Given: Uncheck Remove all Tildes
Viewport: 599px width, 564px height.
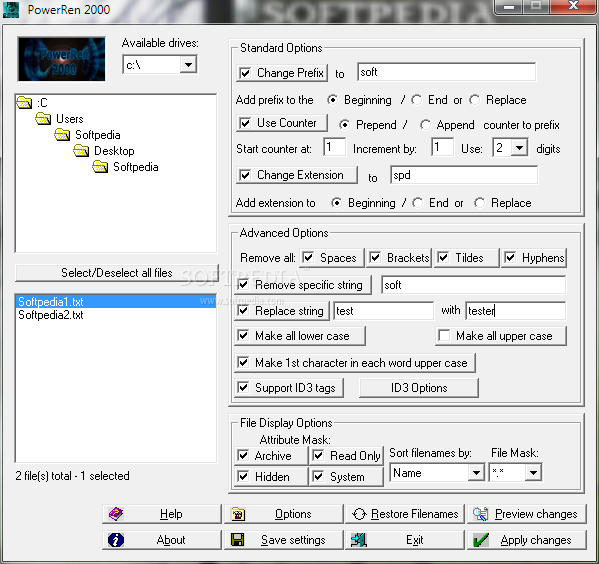Looking at the screenshot, I should tap(443, 258).
